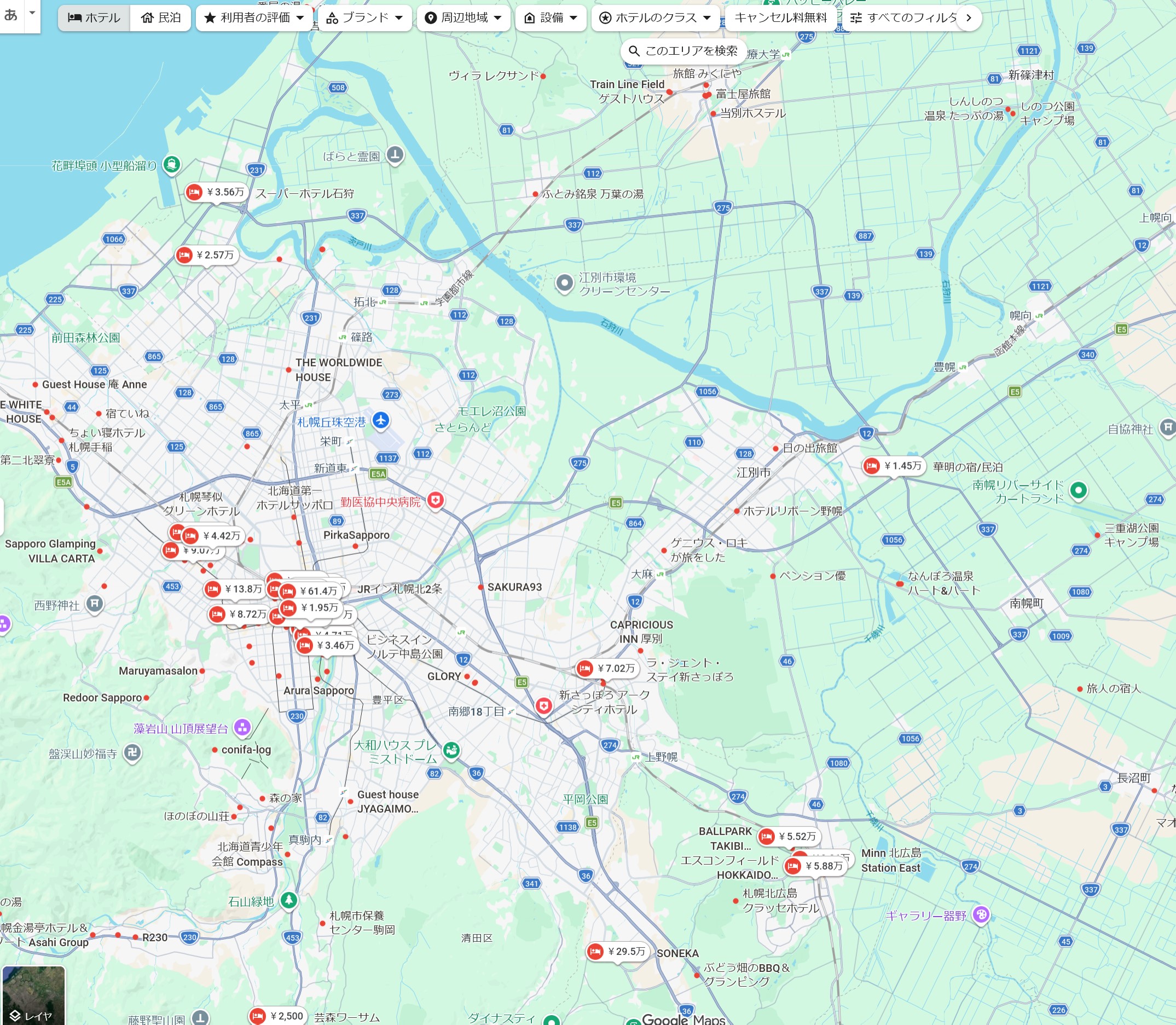Select the ¥29.5万 hotel price pin

pyautogui.click(x=618, y=951)
